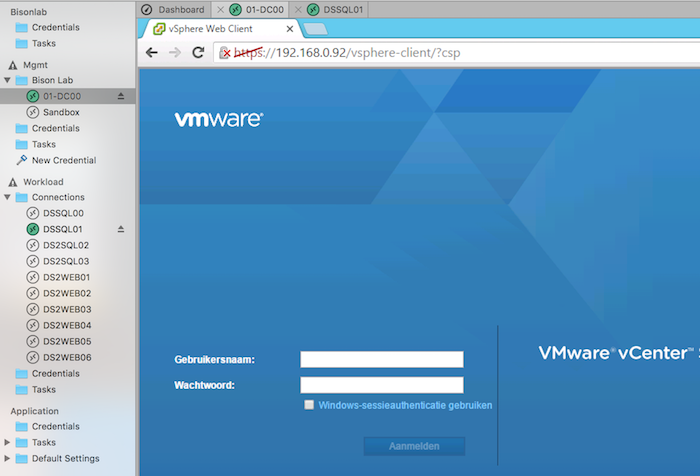This screenshot has height=476, width=700.
Task: Focus the Wachtwoord password field
Action: point(382,385)
